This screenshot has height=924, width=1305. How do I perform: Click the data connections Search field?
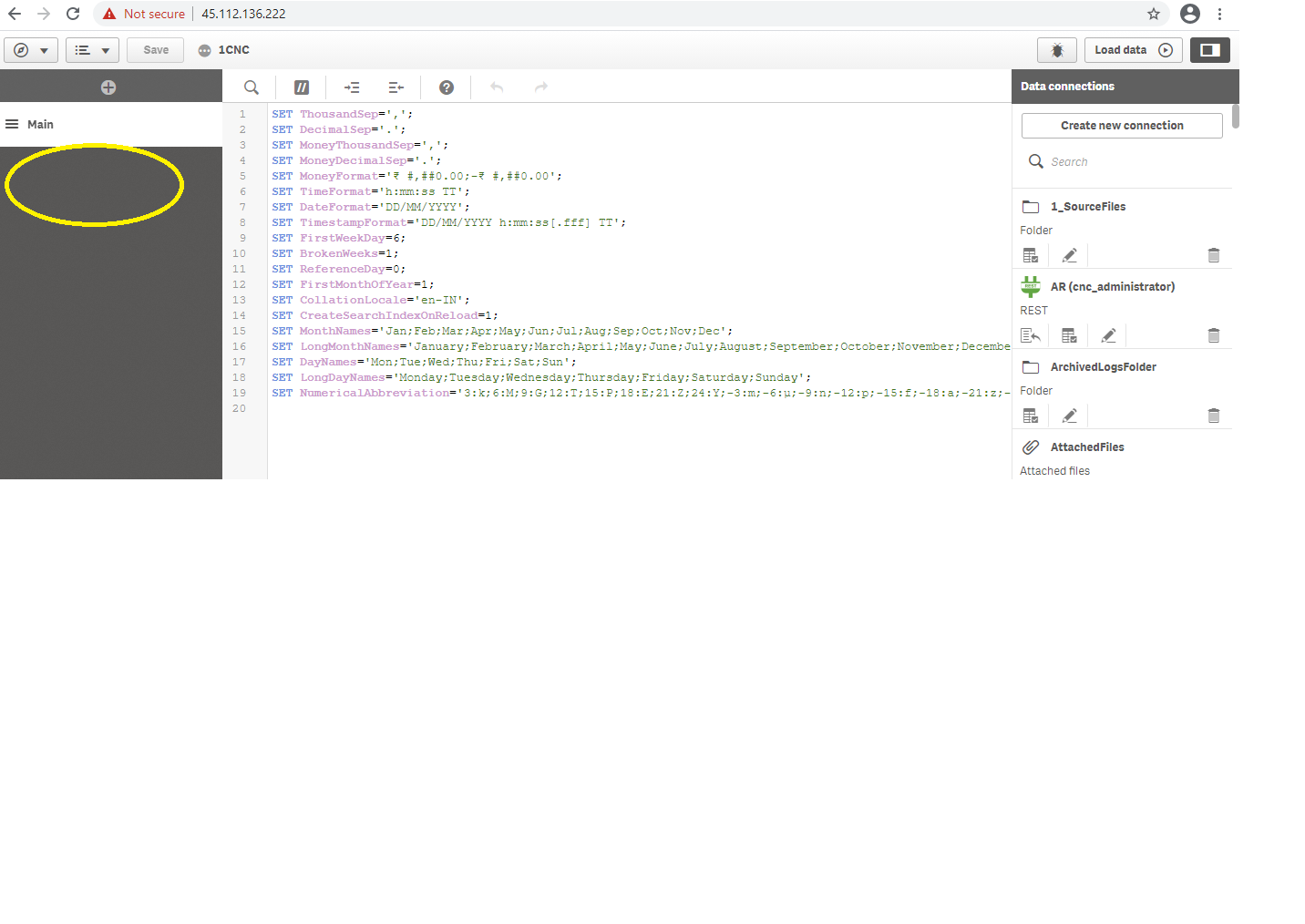tap(1130, 162)
